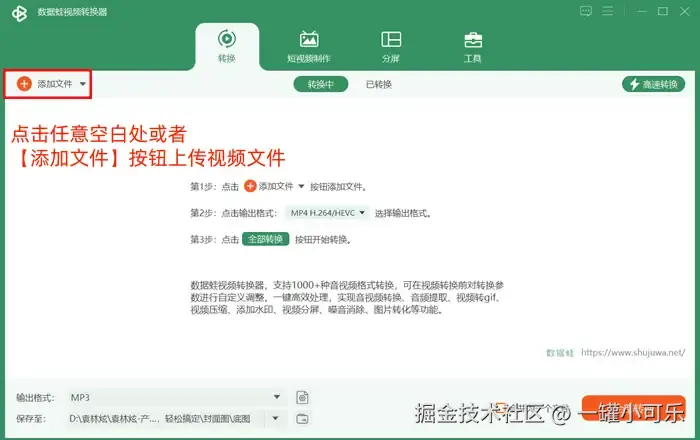The image size is (700, 440).
Task: Click the dropdown arrow of the MP3 format field
Action: [277, 397]
